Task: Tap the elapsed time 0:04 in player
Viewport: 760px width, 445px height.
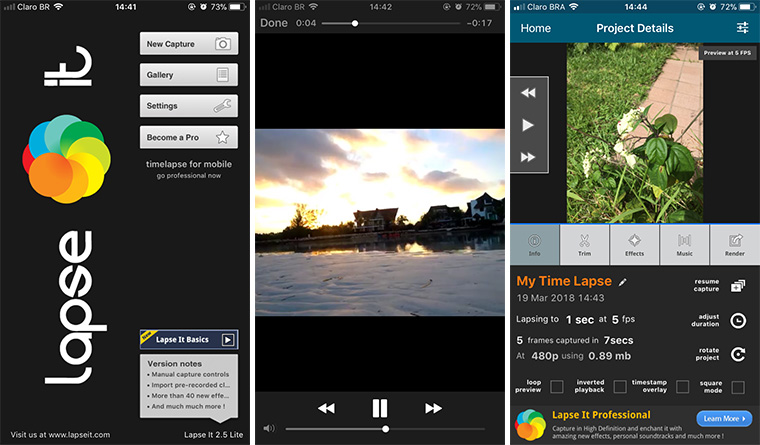Action: click(306, 23)
